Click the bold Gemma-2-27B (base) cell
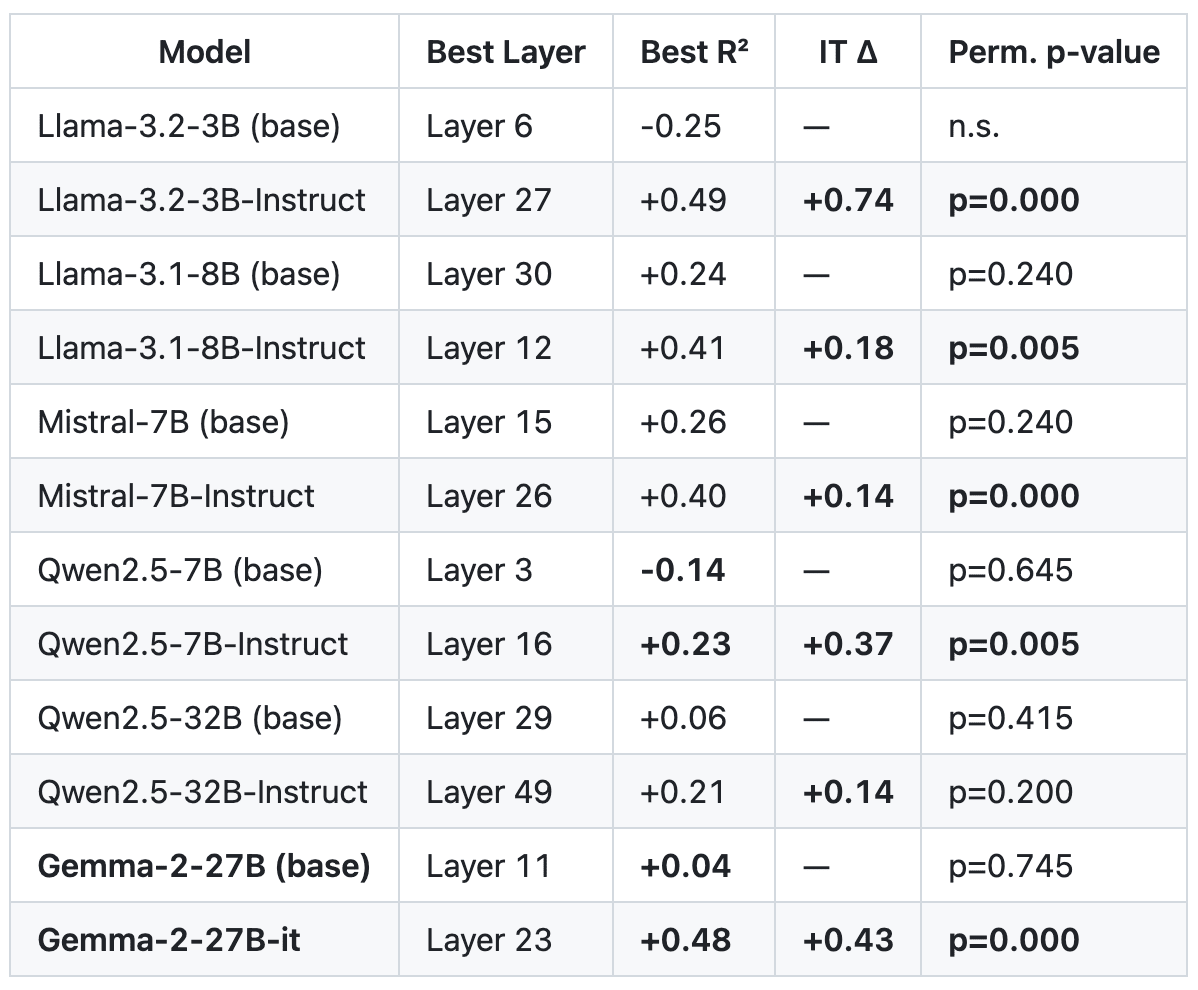1198x990 pixels. 204,866
